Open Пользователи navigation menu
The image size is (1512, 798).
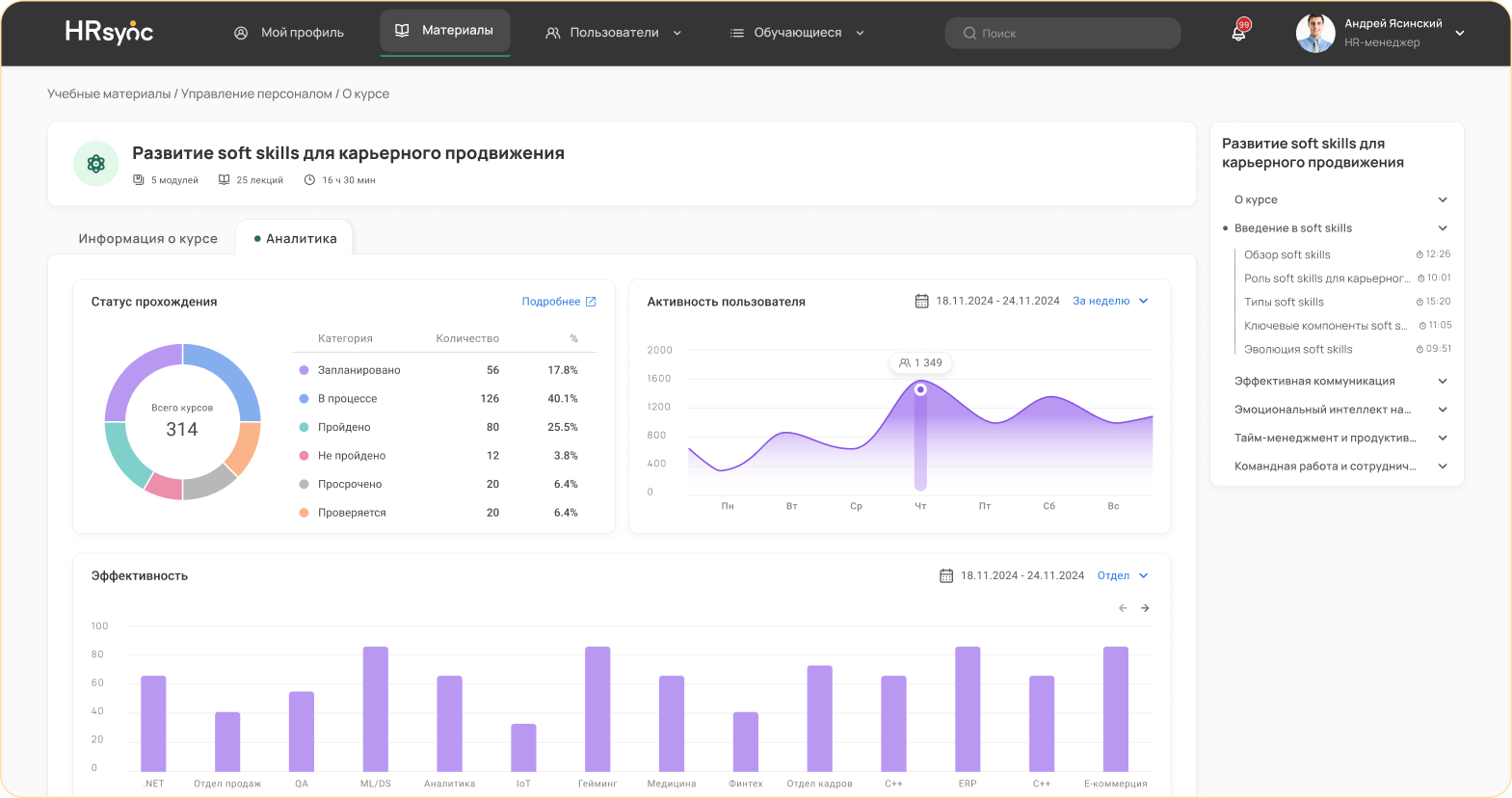[x=614, y=33]
